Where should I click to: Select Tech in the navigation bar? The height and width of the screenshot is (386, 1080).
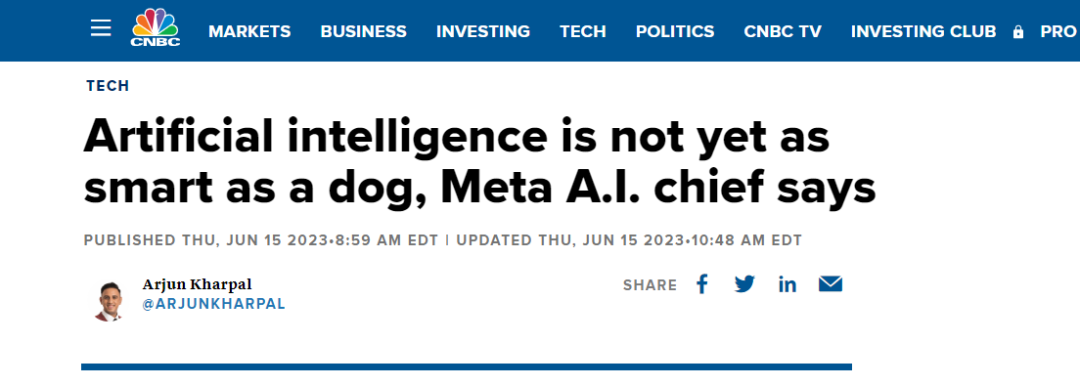click(x=583, y=32)
